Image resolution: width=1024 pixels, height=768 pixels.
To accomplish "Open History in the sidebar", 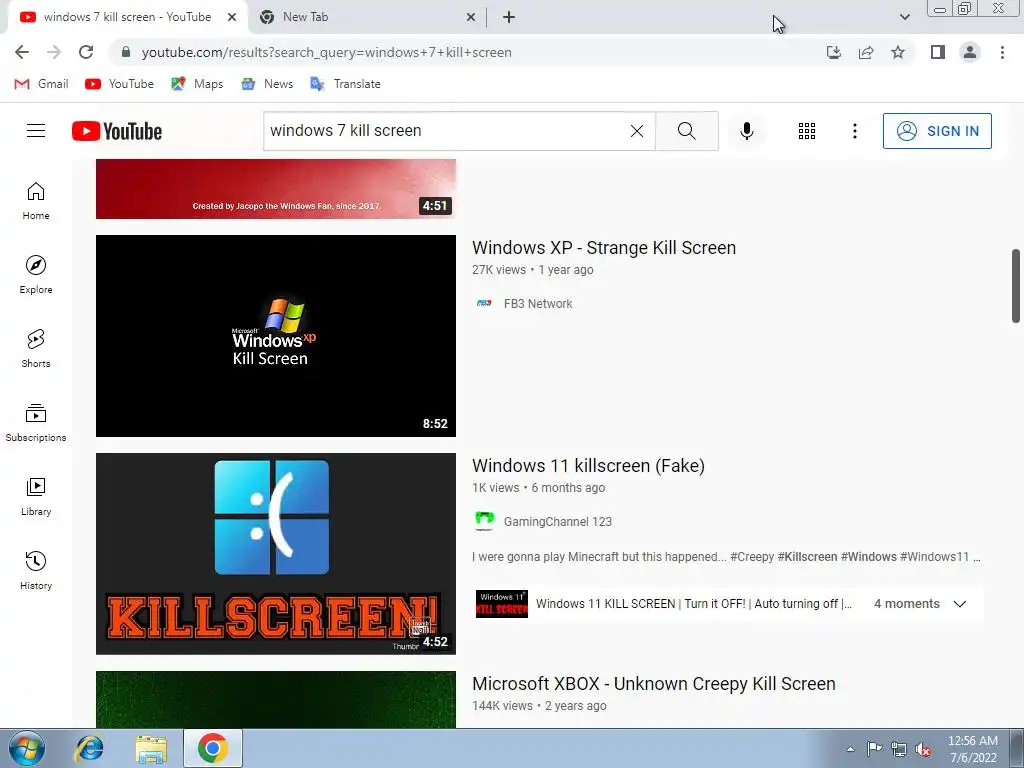I will tap(36, 570).
